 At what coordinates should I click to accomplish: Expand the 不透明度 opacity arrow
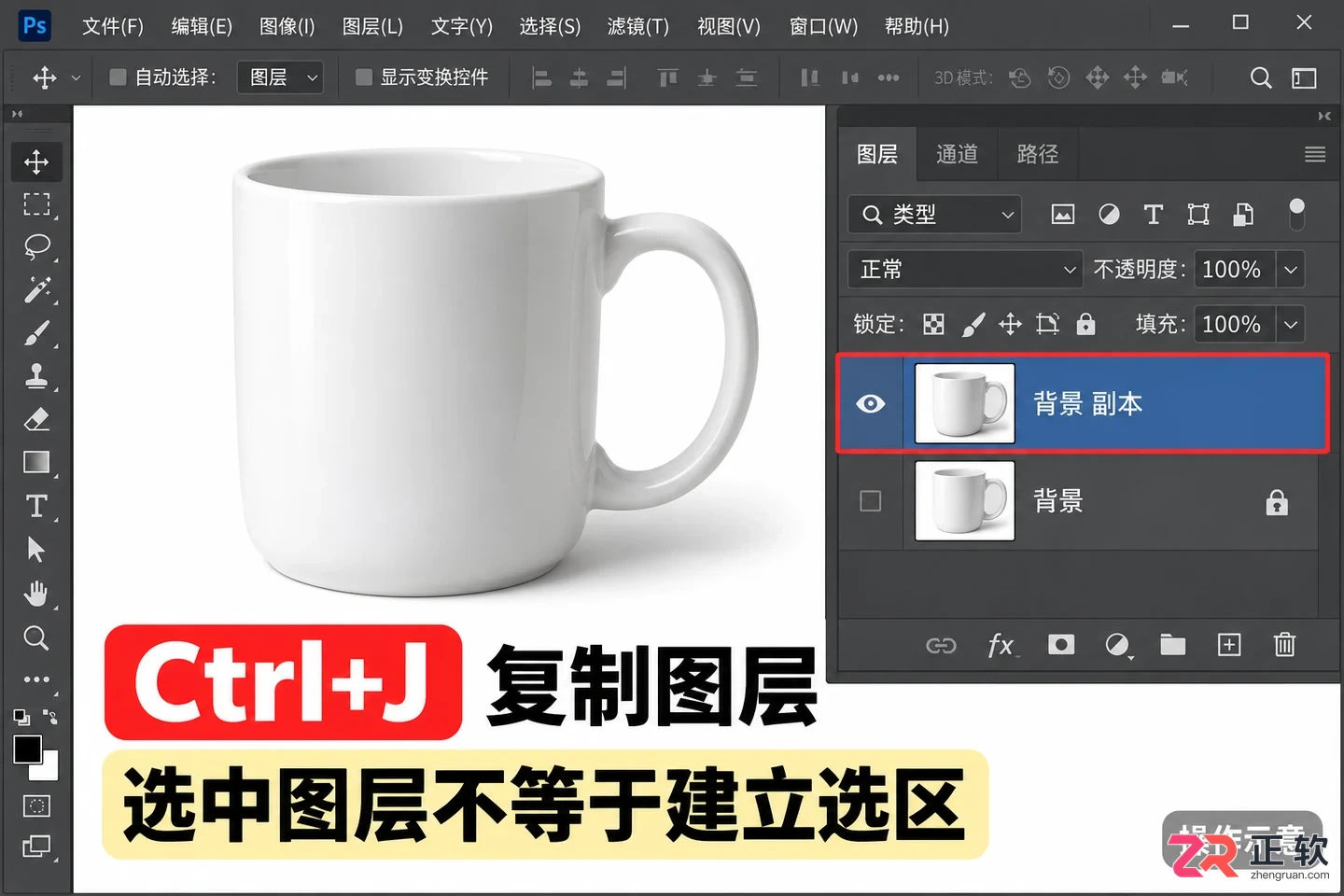(1290, 270)
